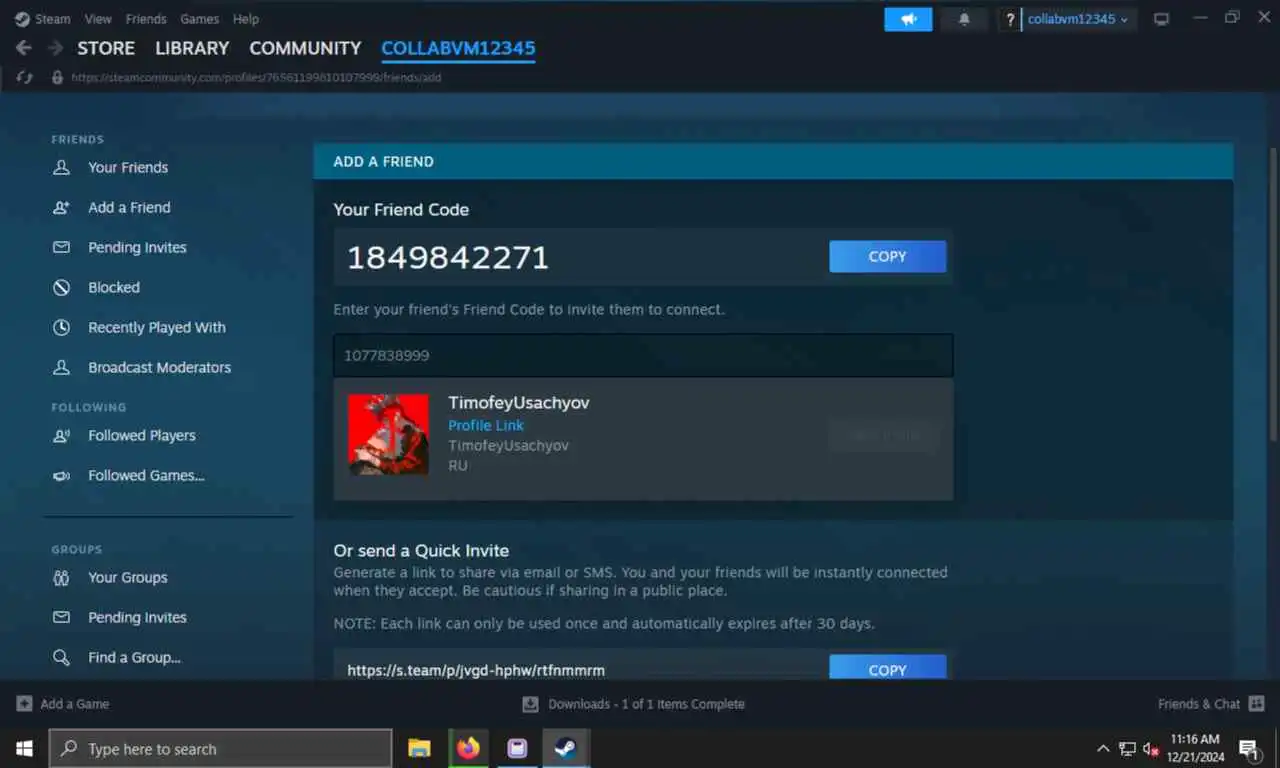Open Find a Group search
This screenshot has width=1280, height=768.
click(x=134, y=657)
